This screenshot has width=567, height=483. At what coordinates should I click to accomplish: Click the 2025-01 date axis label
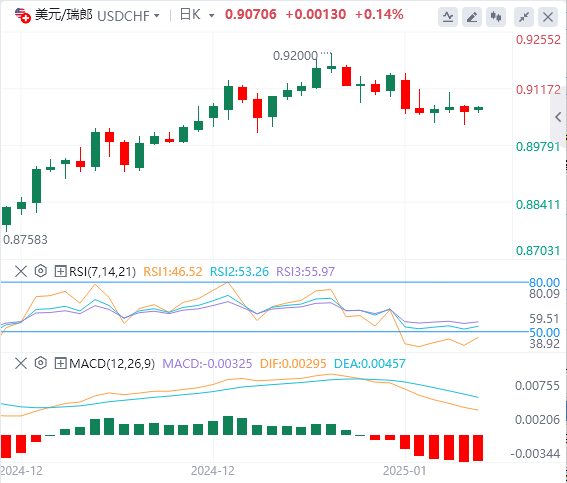pyautogui.click(x=405, y=471)
